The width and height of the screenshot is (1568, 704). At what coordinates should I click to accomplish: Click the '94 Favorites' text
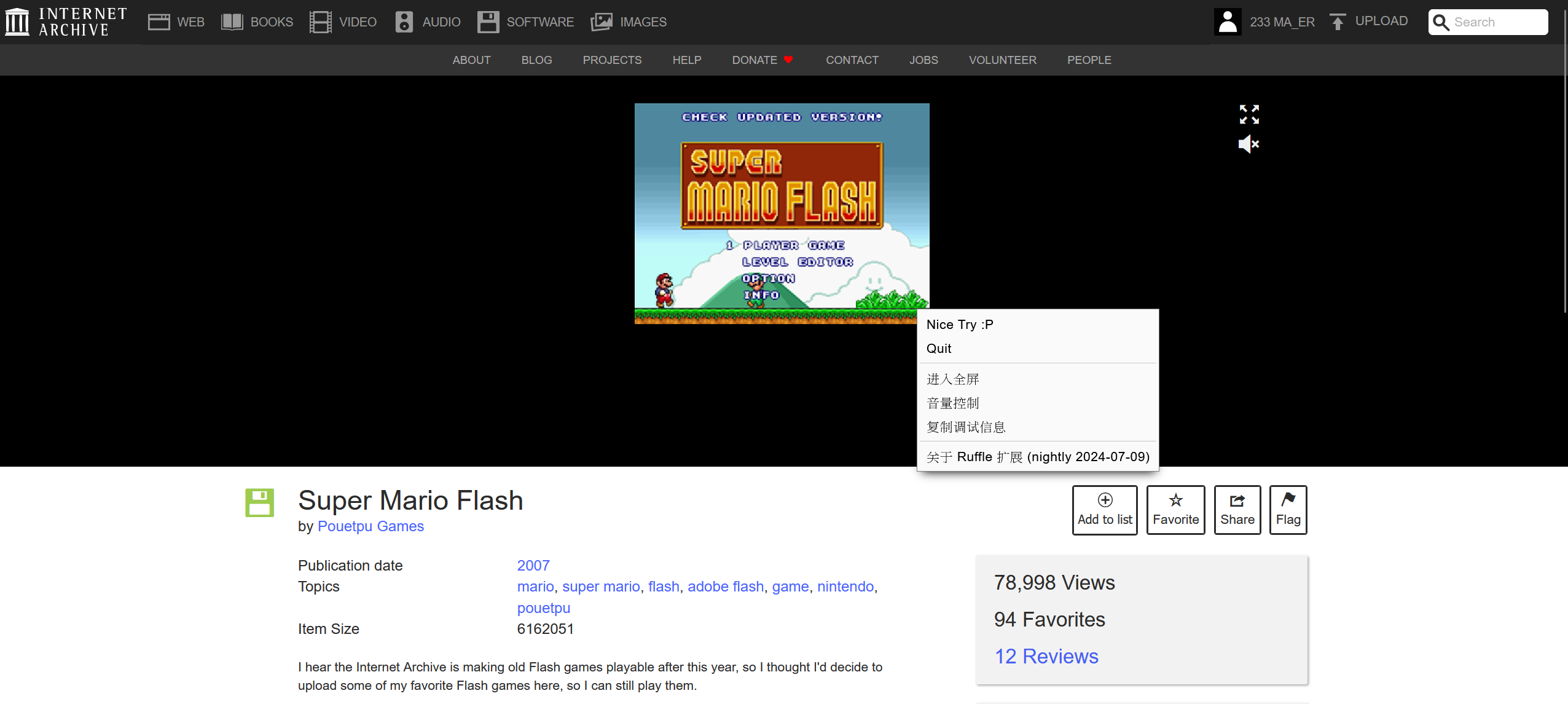(x=1049, y=619)
